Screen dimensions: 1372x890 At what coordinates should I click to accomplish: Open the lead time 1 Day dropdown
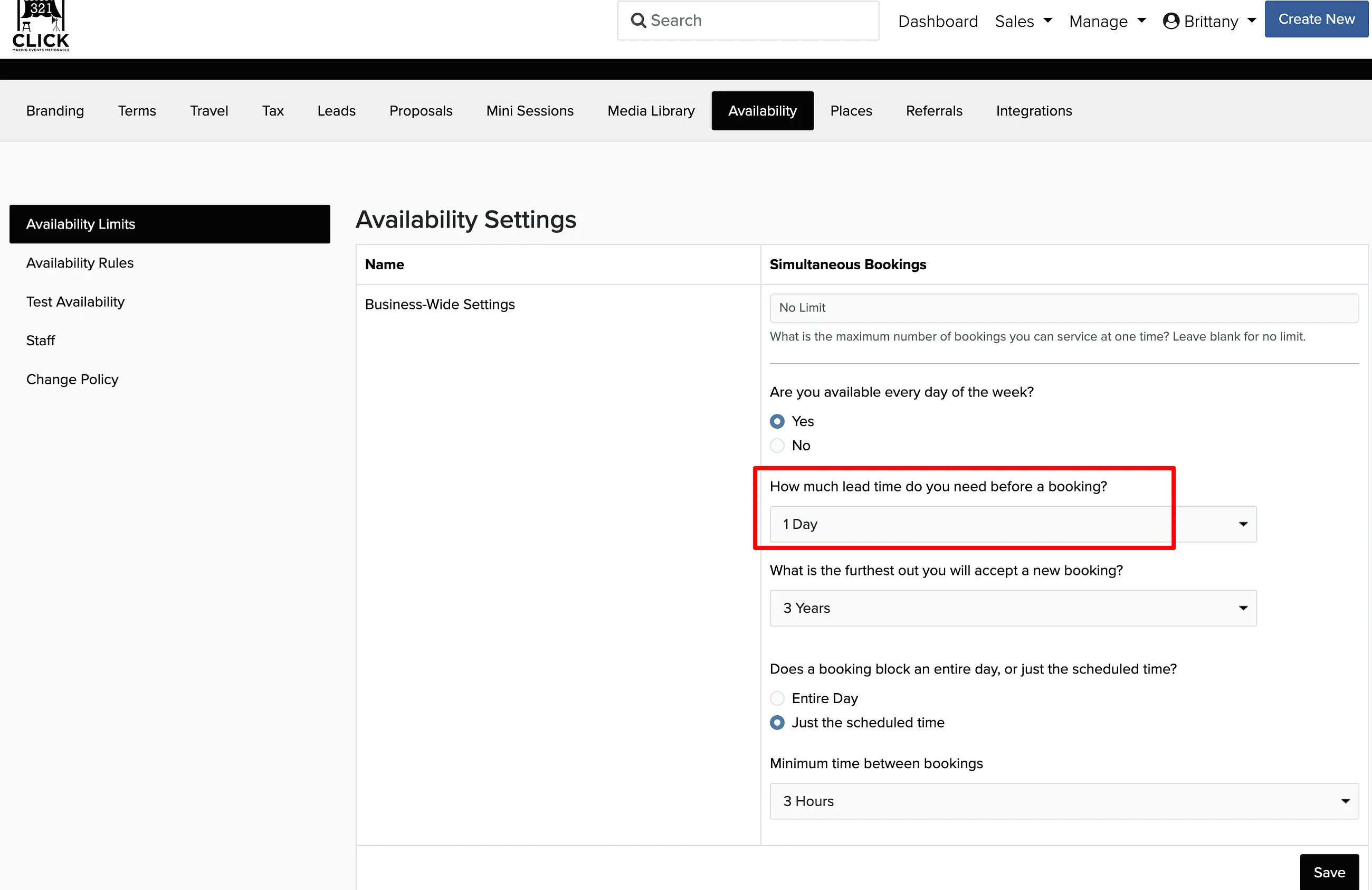1013,524
